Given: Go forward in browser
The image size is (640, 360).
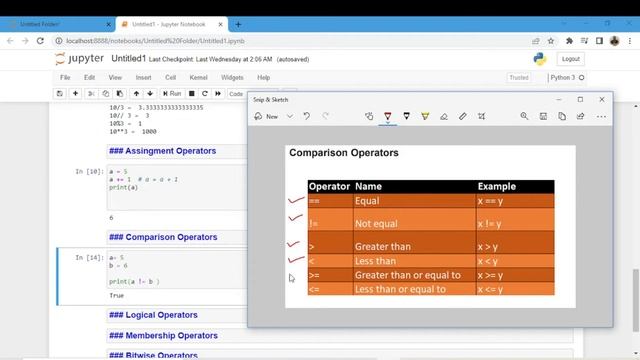Looking at the screenshot, I should click(x=25, y=41).
